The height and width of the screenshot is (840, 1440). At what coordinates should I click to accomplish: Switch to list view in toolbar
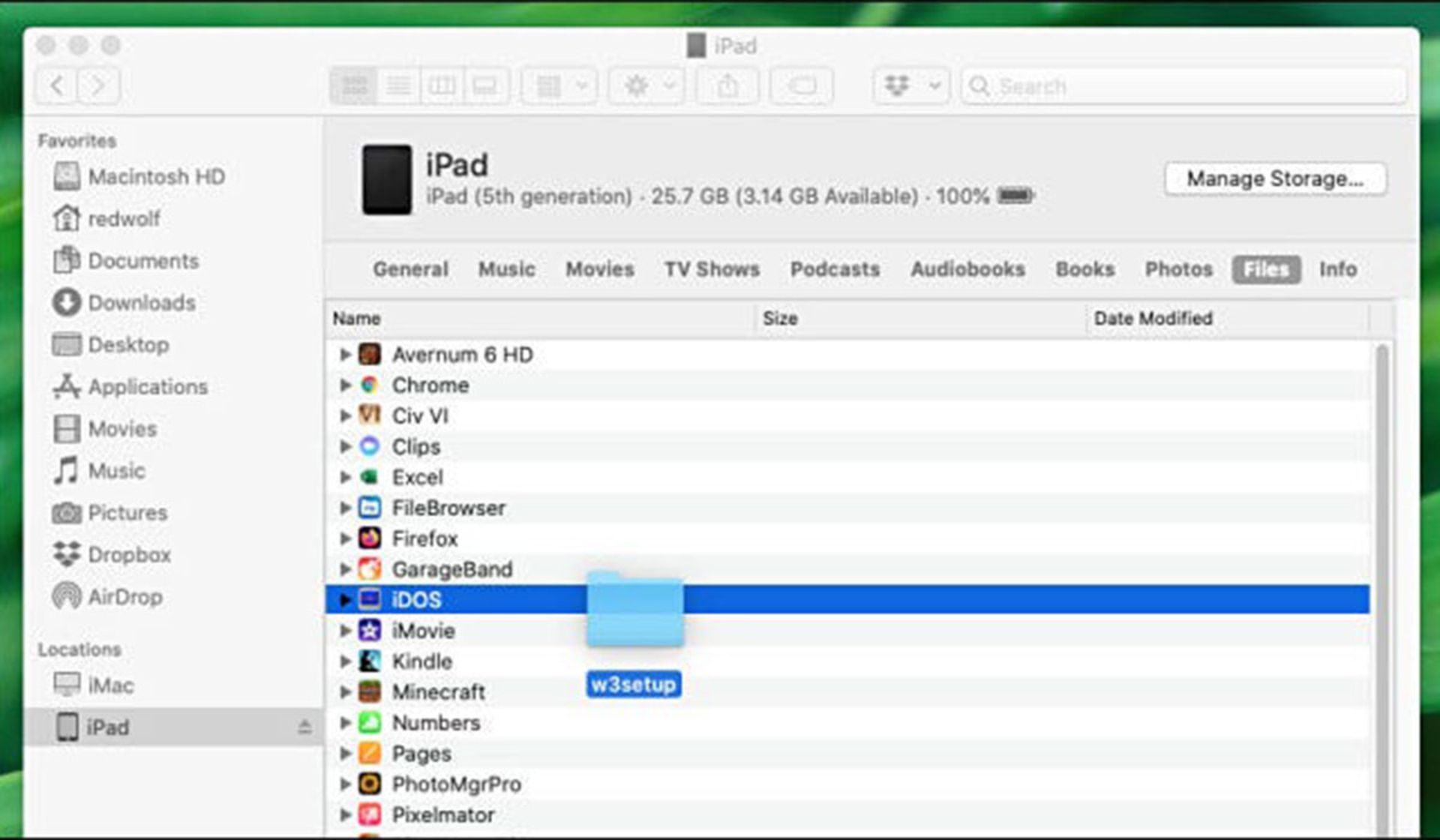point(398,86)
